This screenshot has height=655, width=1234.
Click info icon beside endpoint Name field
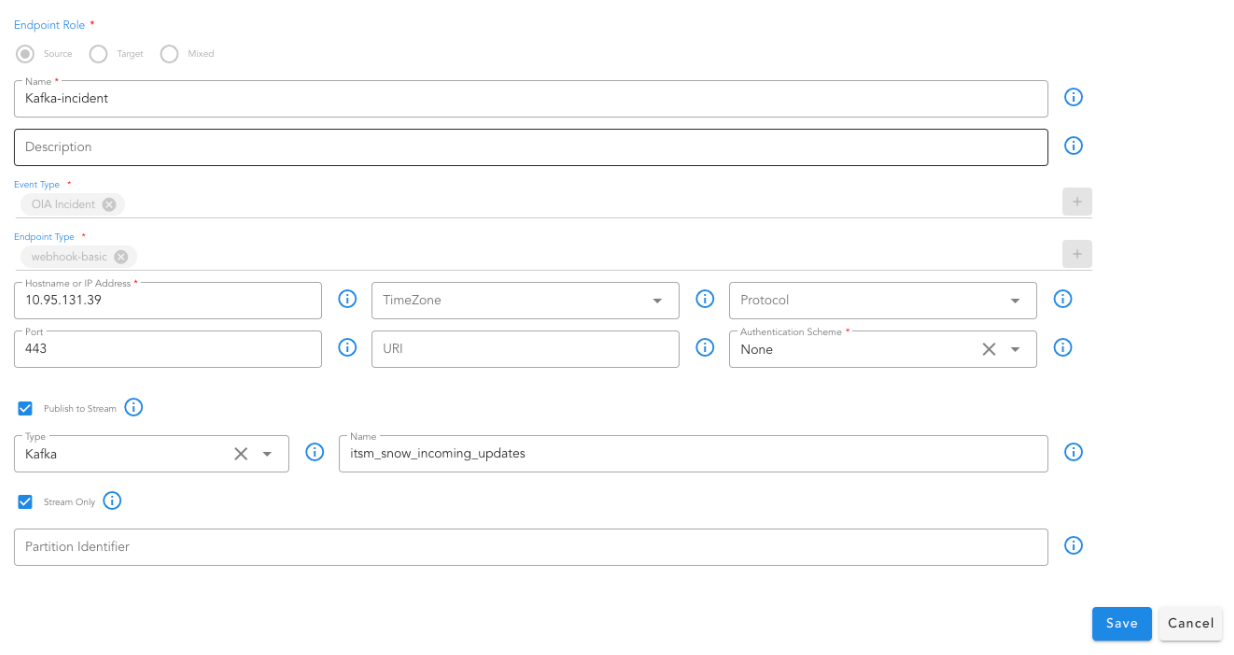[x=1073, y=97]
